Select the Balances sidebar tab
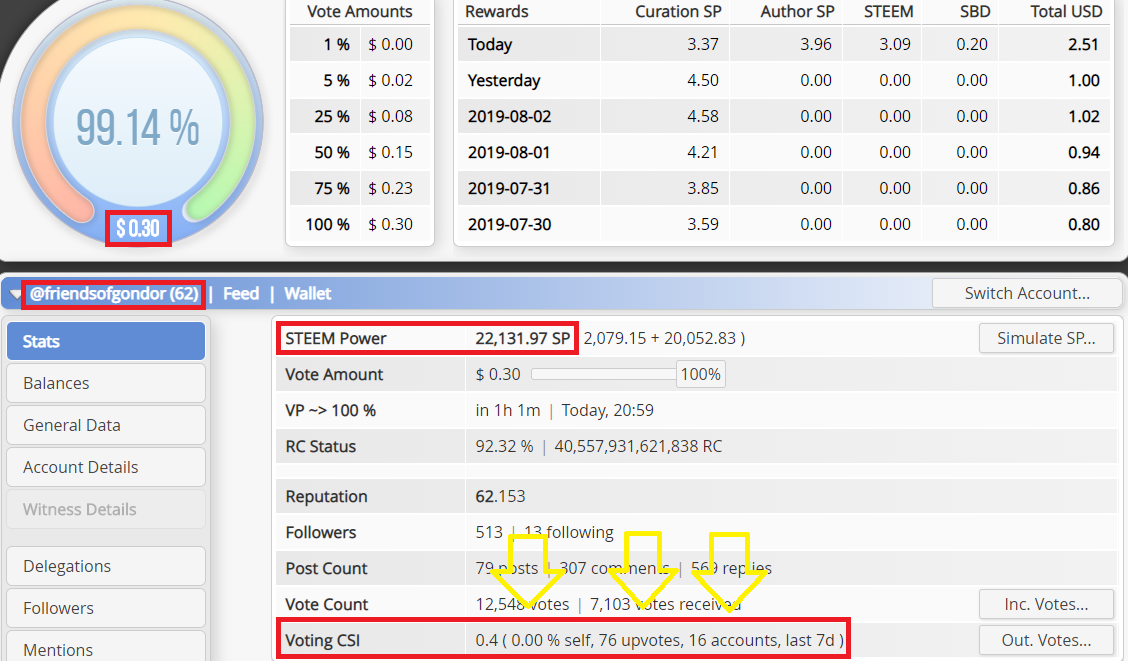This screenshot has width=1128, height=661. tap(106, 383)
